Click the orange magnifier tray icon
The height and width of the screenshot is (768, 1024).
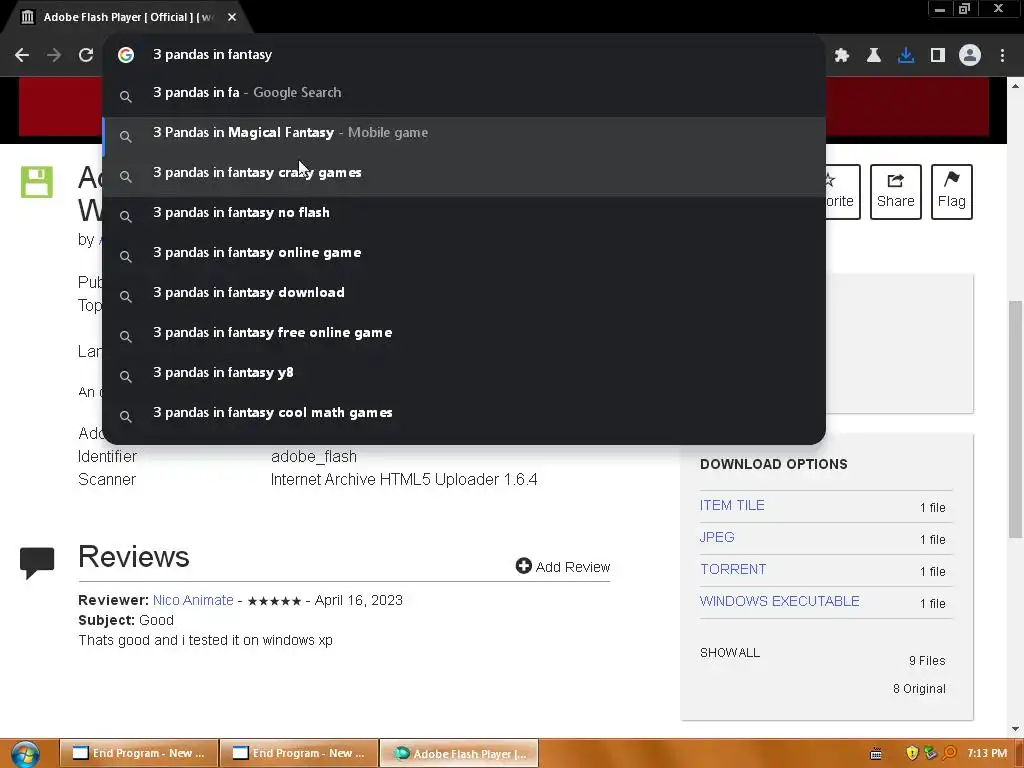tap(950, 753)
